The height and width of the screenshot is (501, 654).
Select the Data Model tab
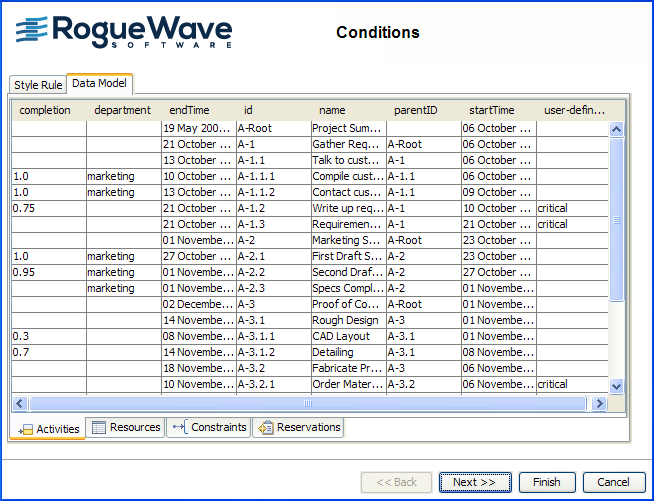pyautogui.click(x=99, y=84)
